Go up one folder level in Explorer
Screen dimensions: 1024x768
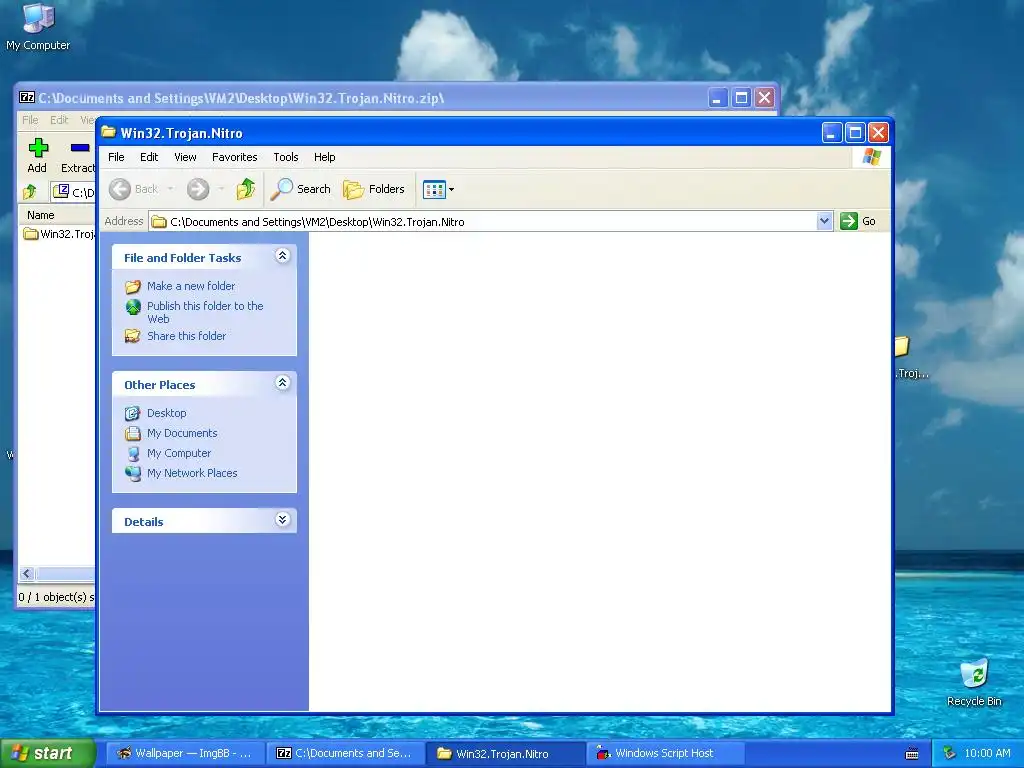point(246,189)
